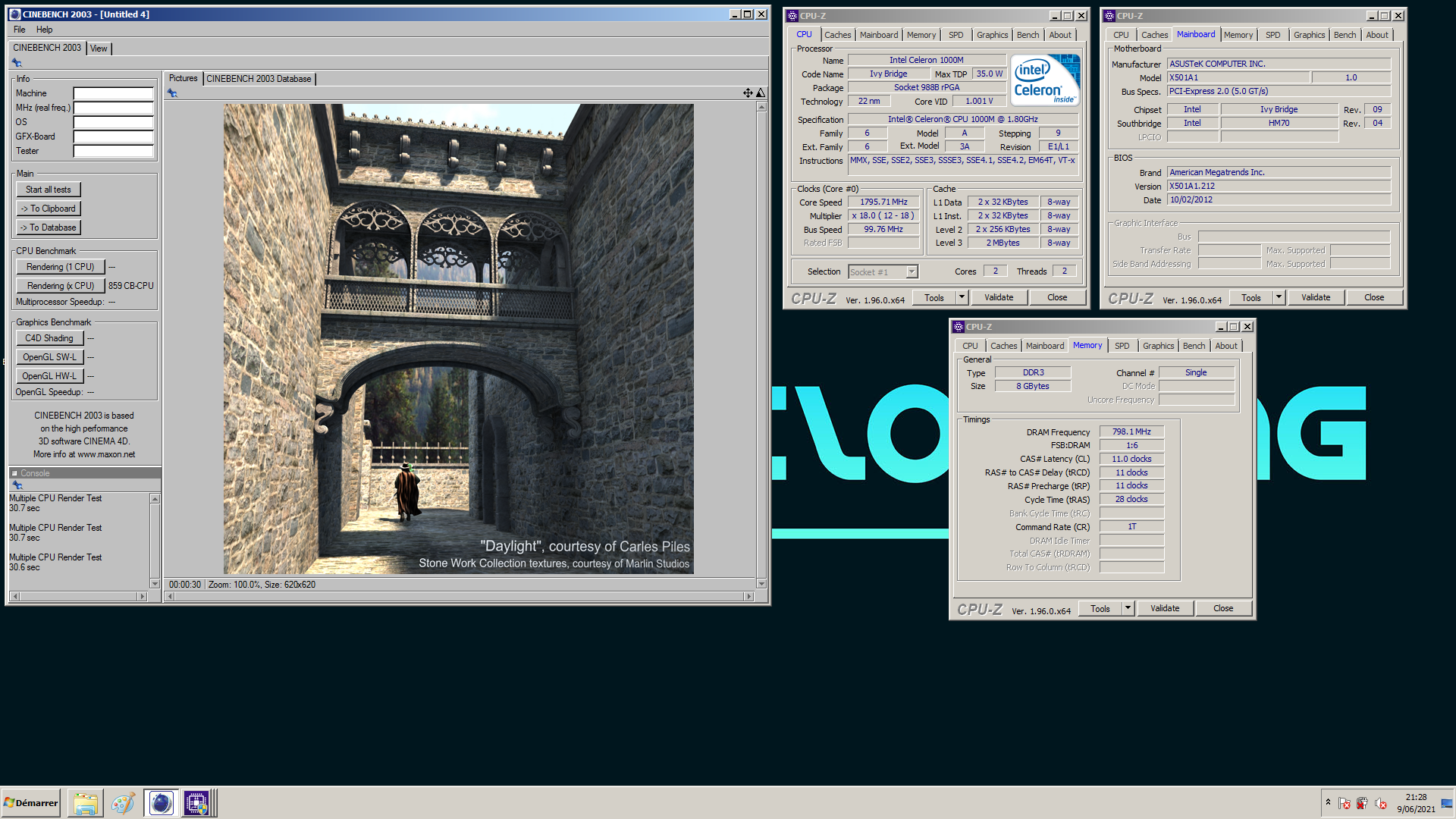Click the Intel Celeron inside logo
Screen dimensions: 1456x819
(x=1046, y=80)
